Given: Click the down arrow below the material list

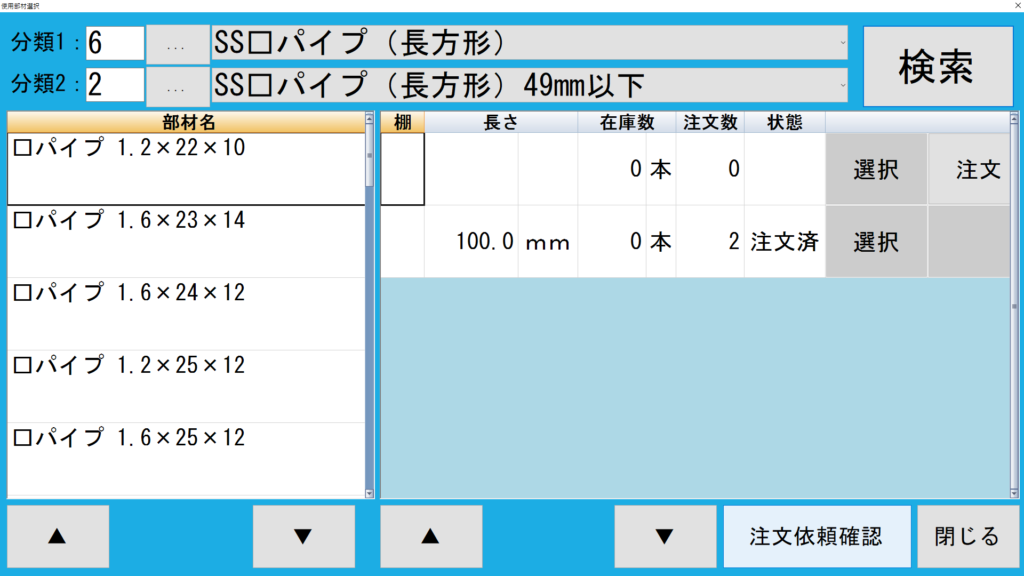Looking at the screenshot, I should 303,536.
